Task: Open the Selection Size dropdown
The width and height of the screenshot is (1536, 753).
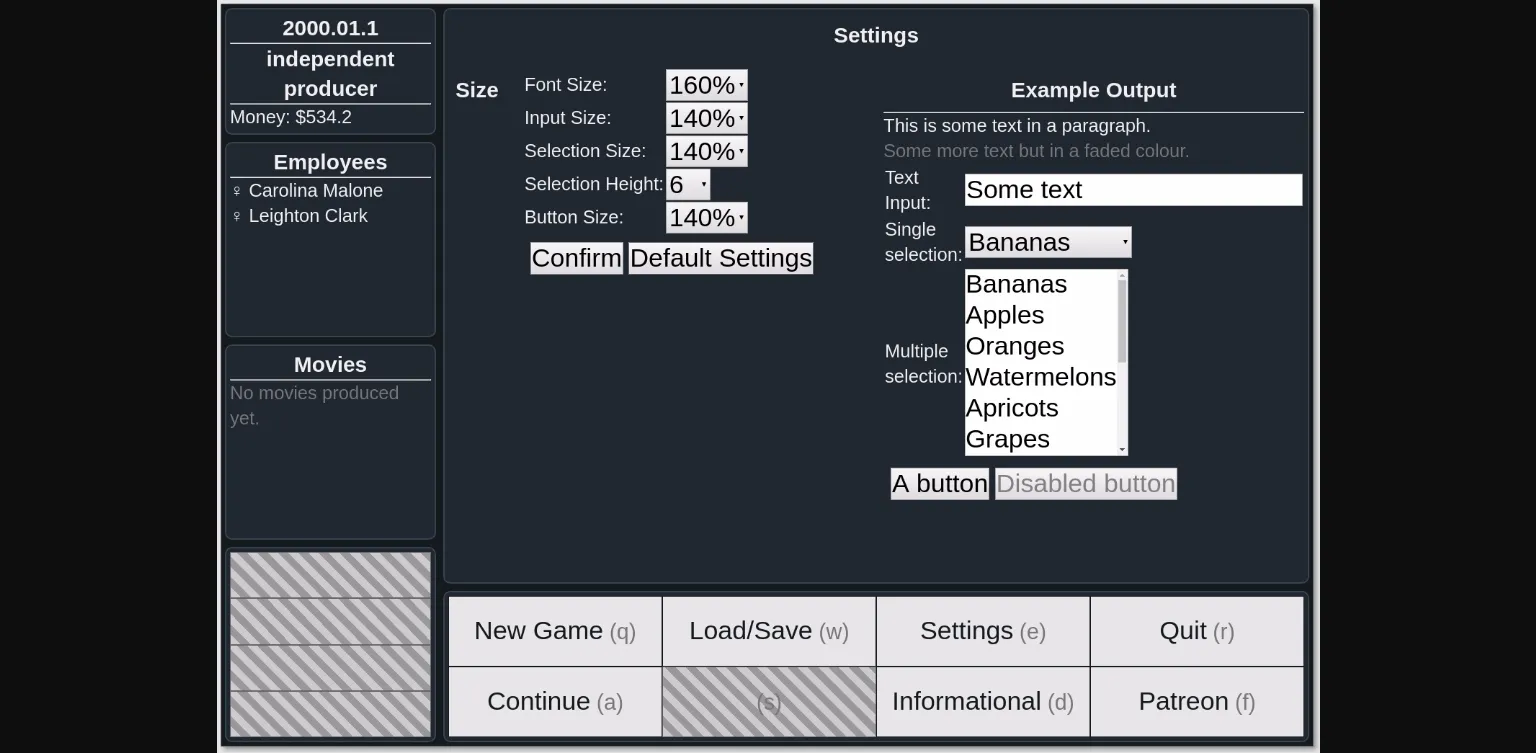Action: [706, 151]
